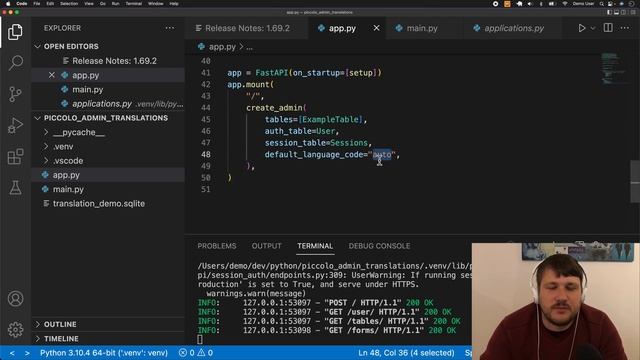Click the breadcrumb ellipsis after app.py

pos(249,47)
